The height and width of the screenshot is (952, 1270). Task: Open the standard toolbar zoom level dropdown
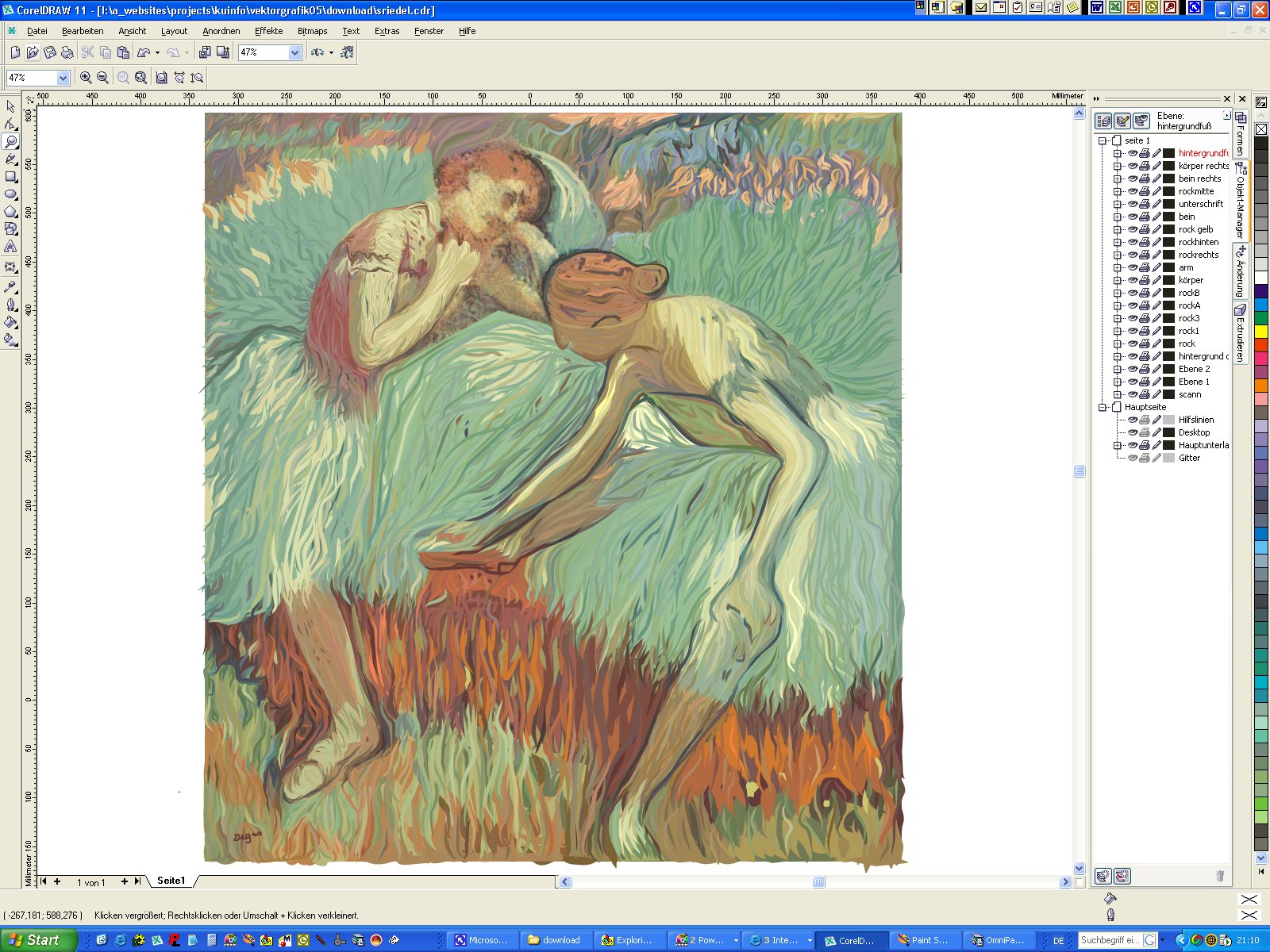[294, 52]
